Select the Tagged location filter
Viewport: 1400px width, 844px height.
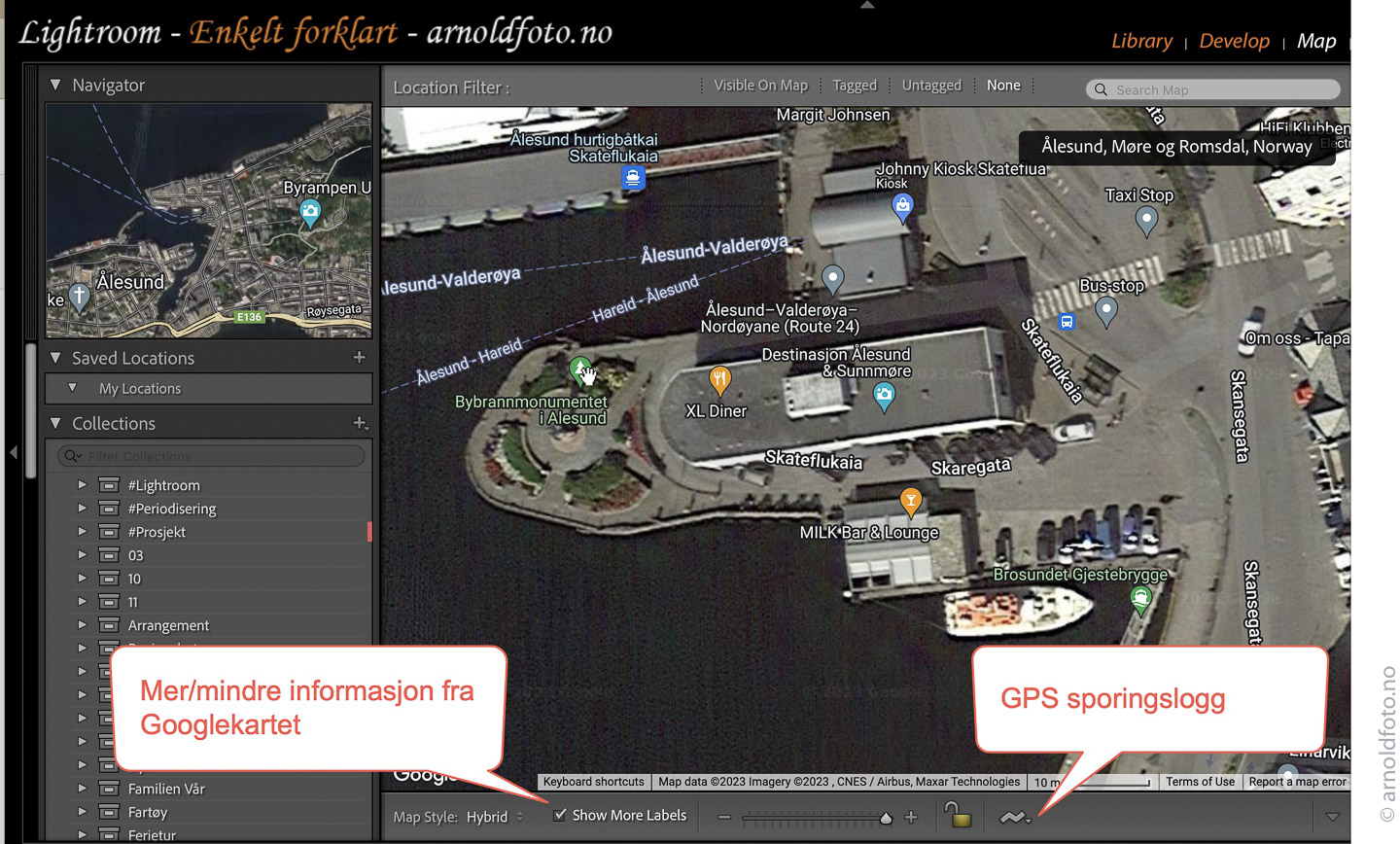click(x=855, y=86)
